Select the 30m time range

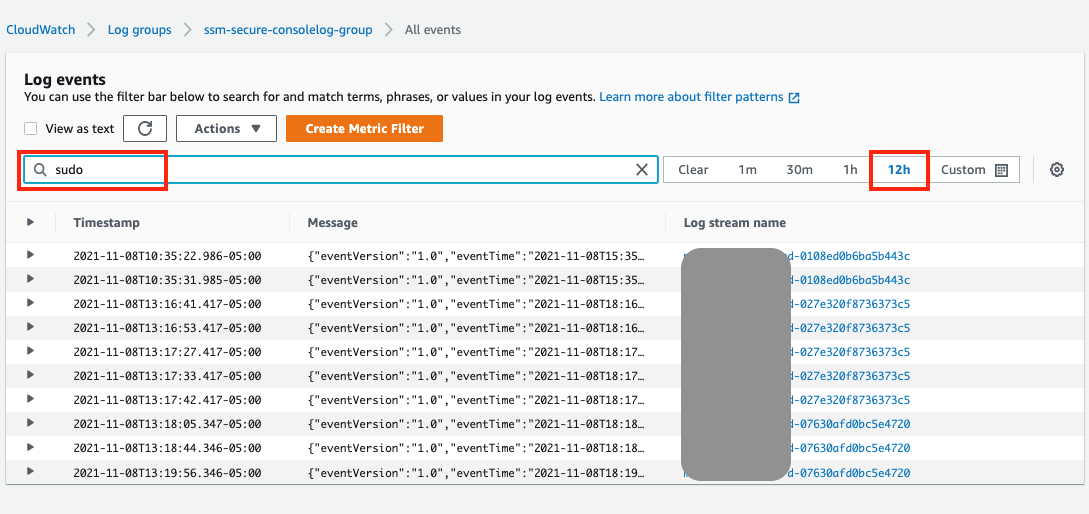coord(799,169)
